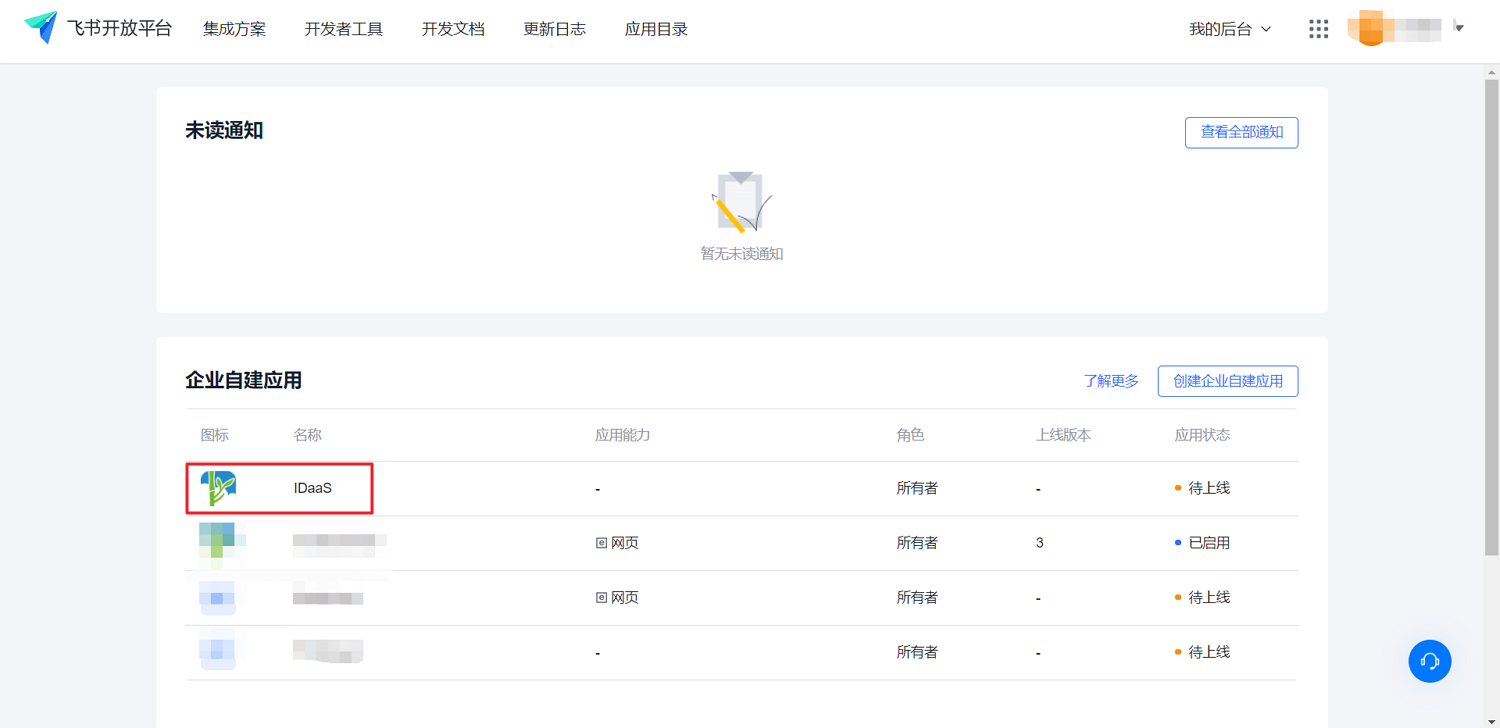1500x728 pixels.
Task: Open 更新日志 page
Action: pyautogui.click(x=554, y=29)
